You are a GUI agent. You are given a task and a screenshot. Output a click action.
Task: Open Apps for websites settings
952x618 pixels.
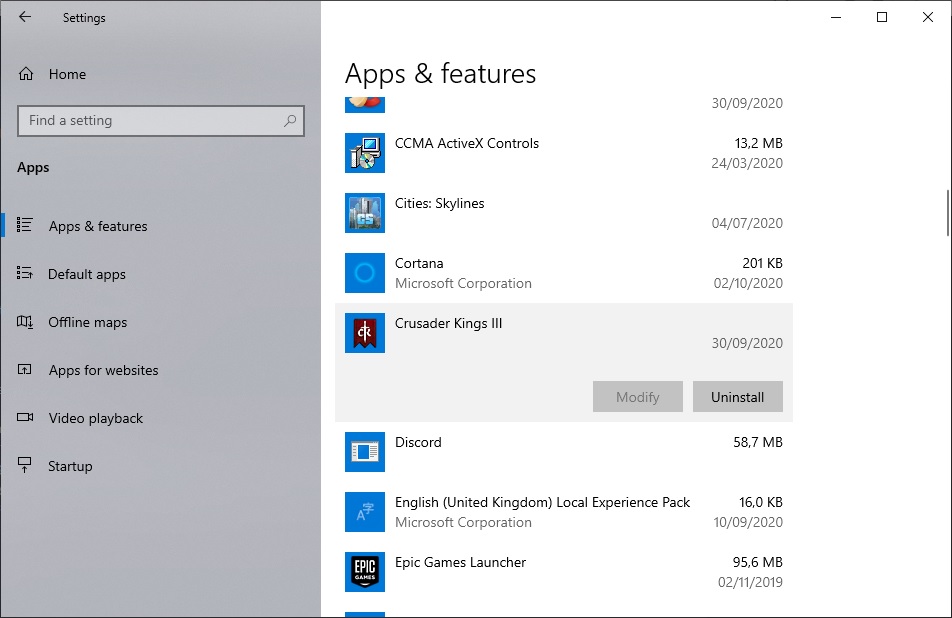[103, 370]
